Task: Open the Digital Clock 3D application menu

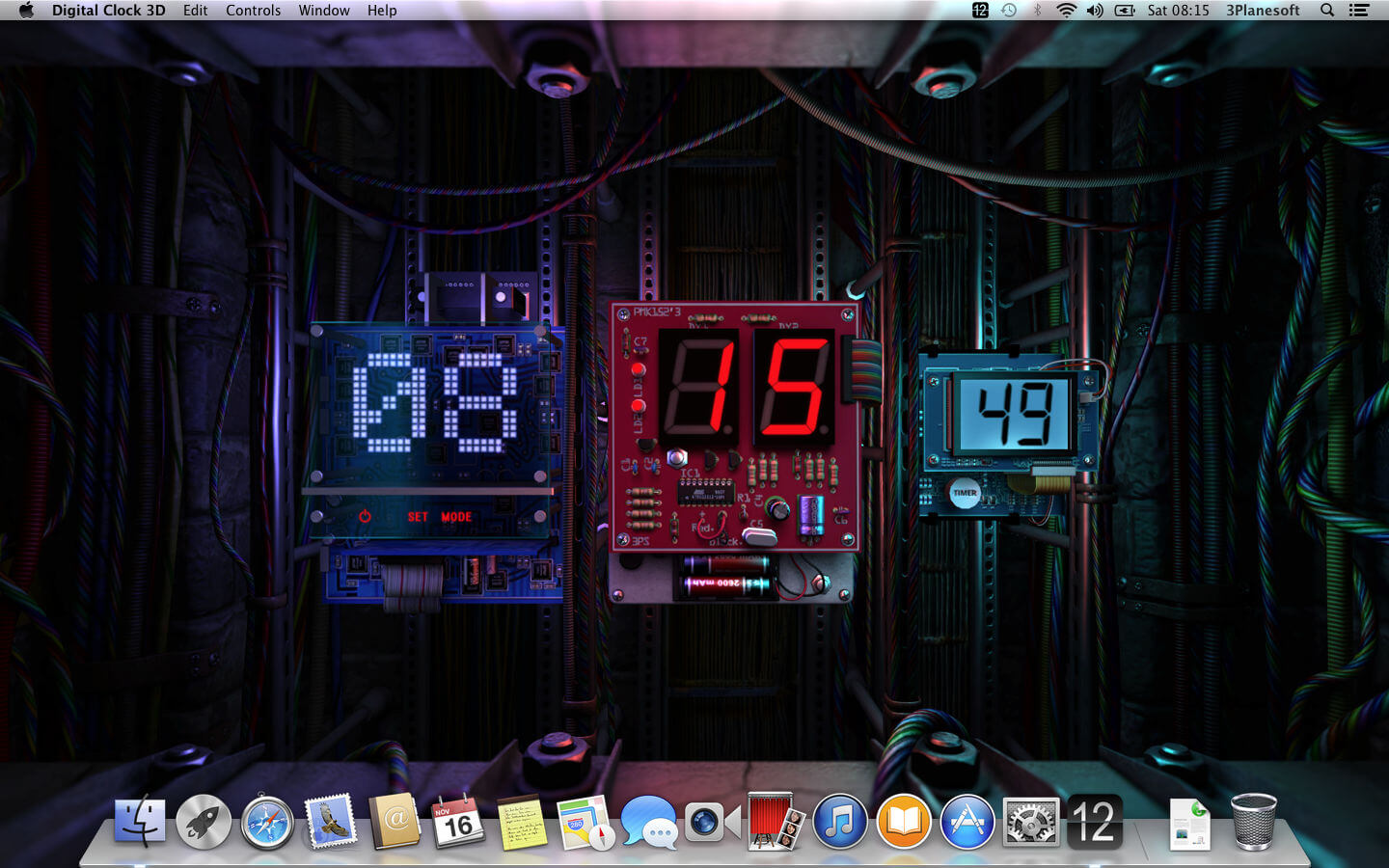Action: pos(108,11)
